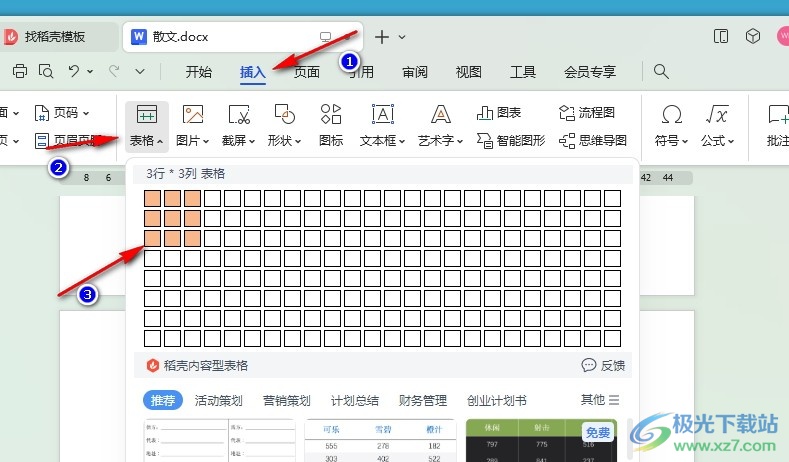Insert a Chart (图表)
This screenshot has height=462, width=789.
click(x=500, y=112)
